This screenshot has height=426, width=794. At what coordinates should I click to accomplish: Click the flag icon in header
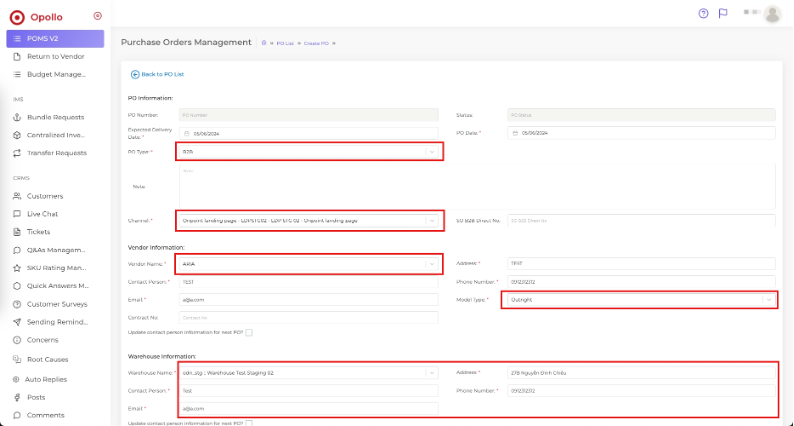coord(723,13)
